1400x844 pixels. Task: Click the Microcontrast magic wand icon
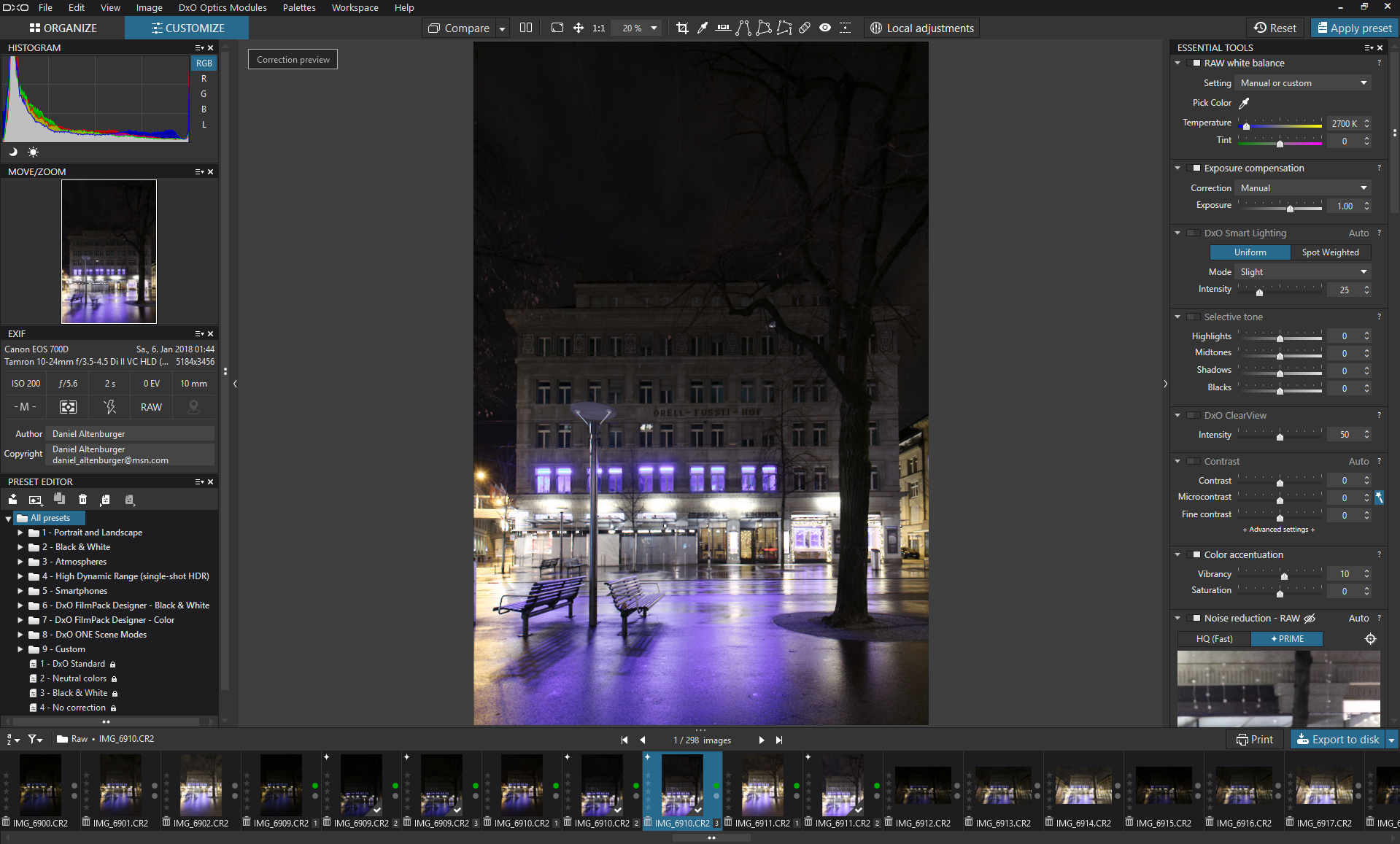(1379, 498)
